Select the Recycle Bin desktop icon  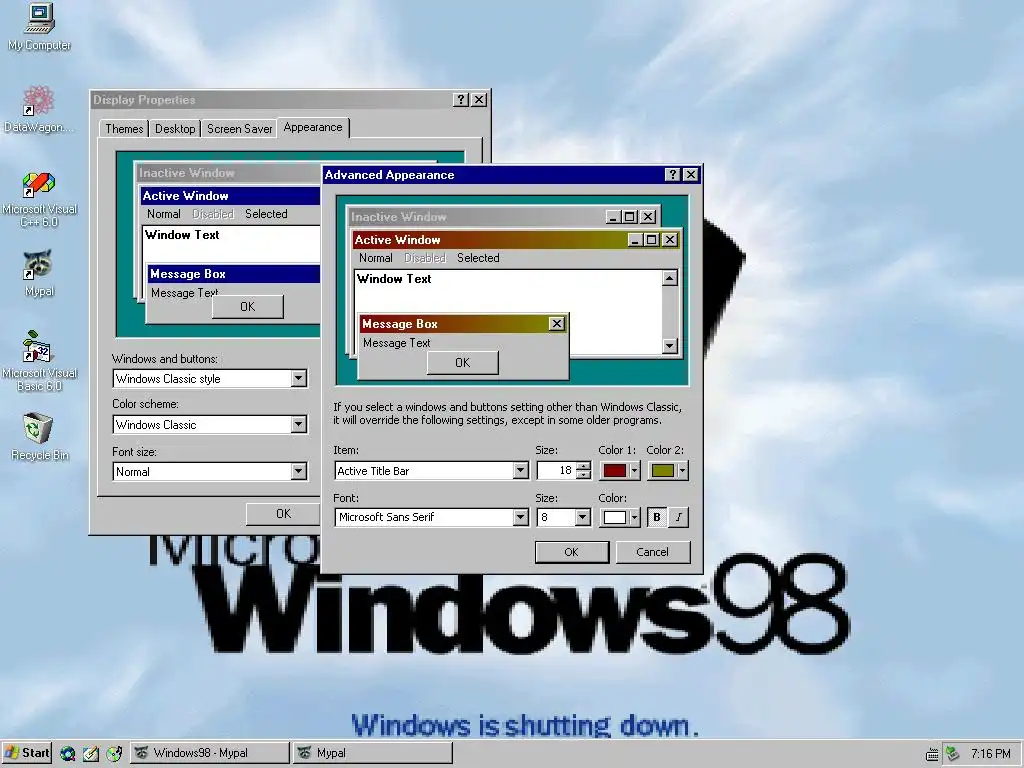pos(39,437)
